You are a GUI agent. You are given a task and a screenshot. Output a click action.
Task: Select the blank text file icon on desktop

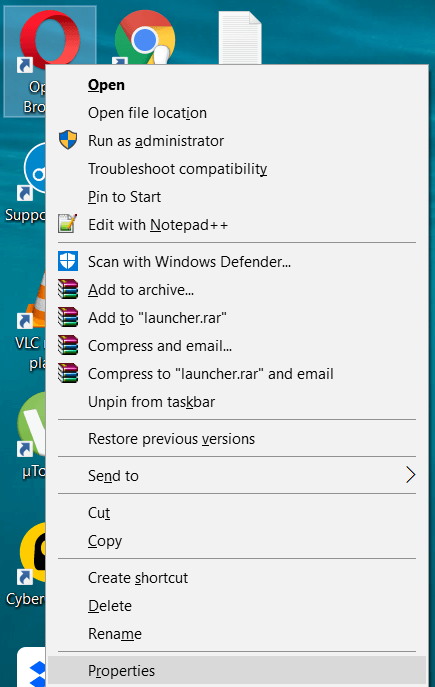240,38
